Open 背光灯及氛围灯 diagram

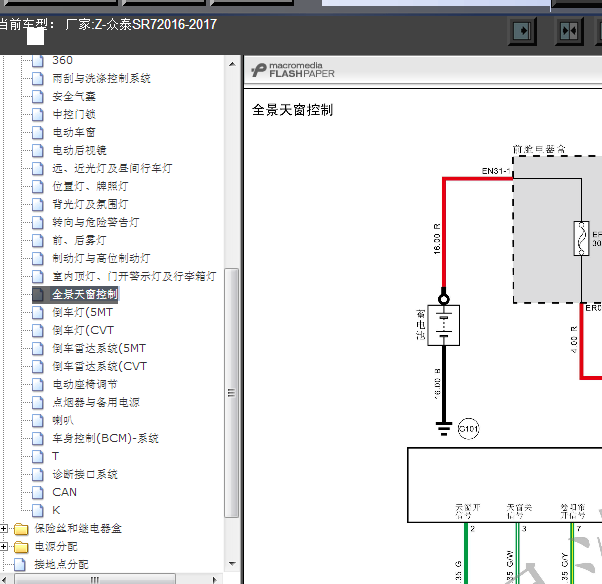click(90, 204)
